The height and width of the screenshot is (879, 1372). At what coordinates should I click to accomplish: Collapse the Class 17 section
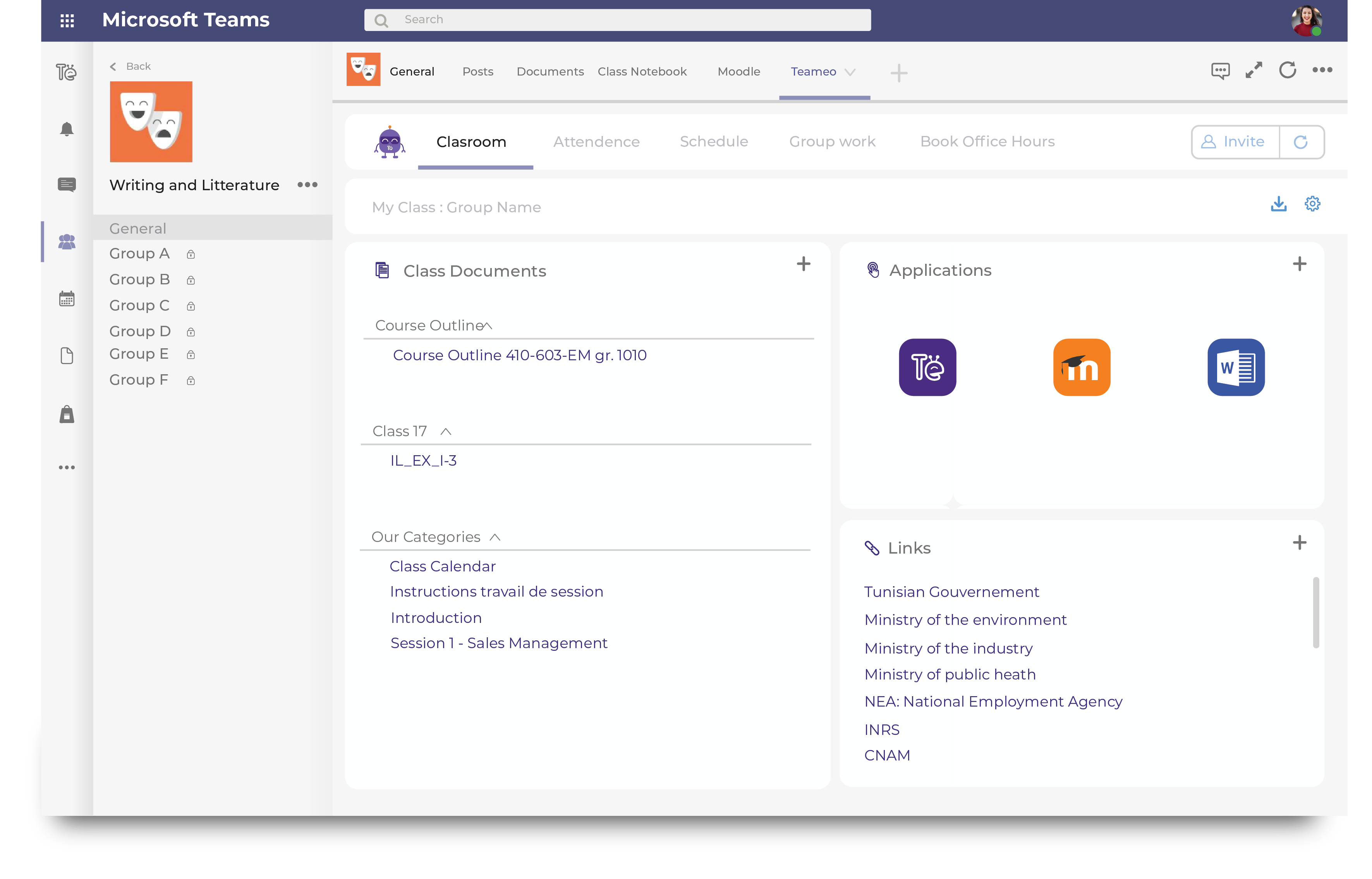447,432
